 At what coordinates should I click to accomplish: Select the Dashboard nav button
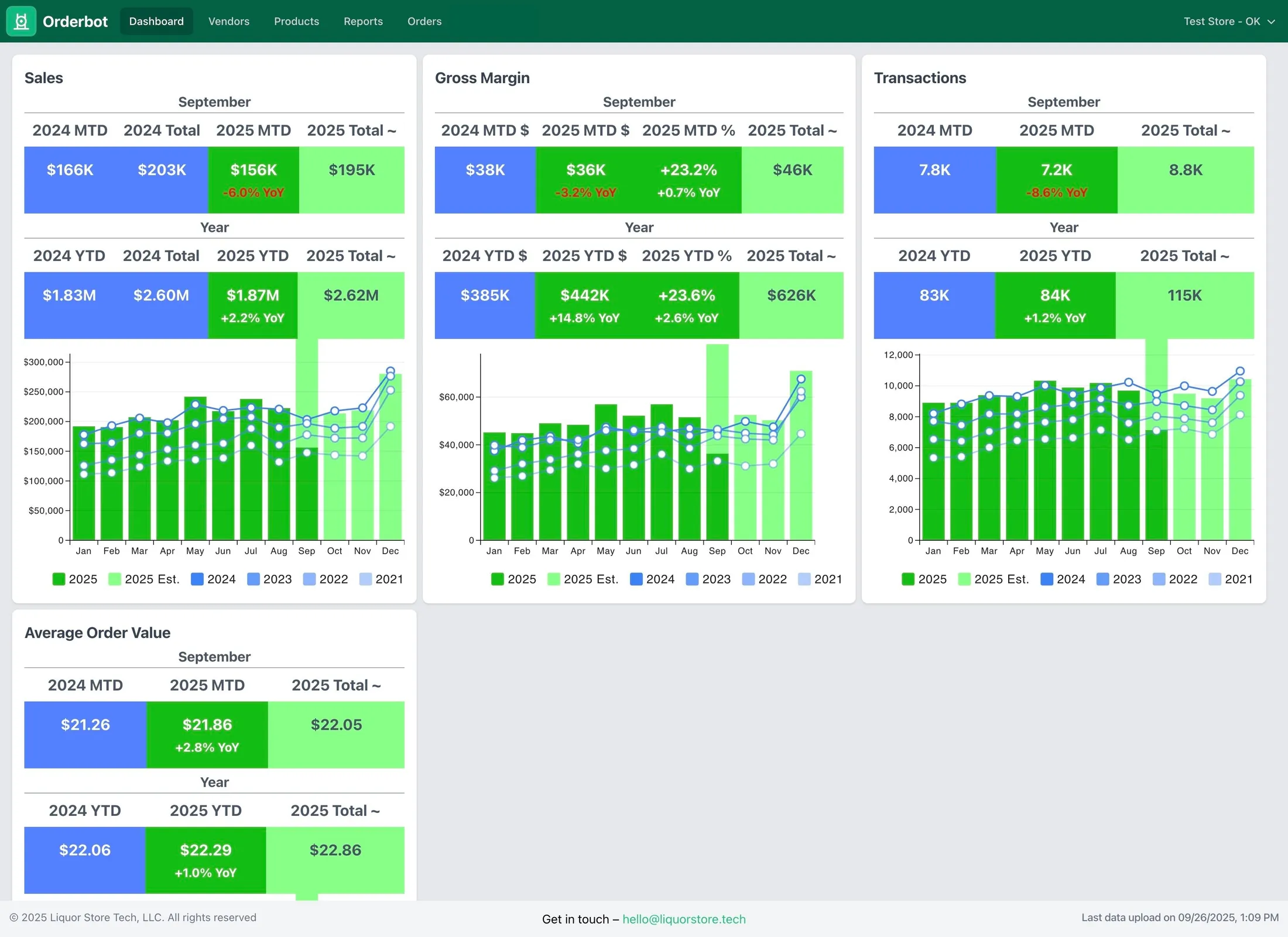coord(156,21)
